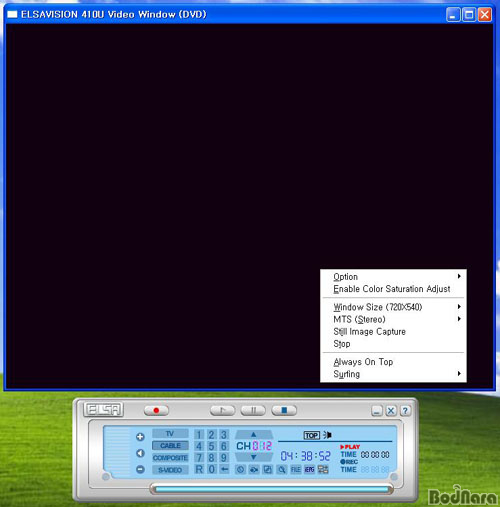Click the ELSA logo
500x507 pixels.
(103, 410)
